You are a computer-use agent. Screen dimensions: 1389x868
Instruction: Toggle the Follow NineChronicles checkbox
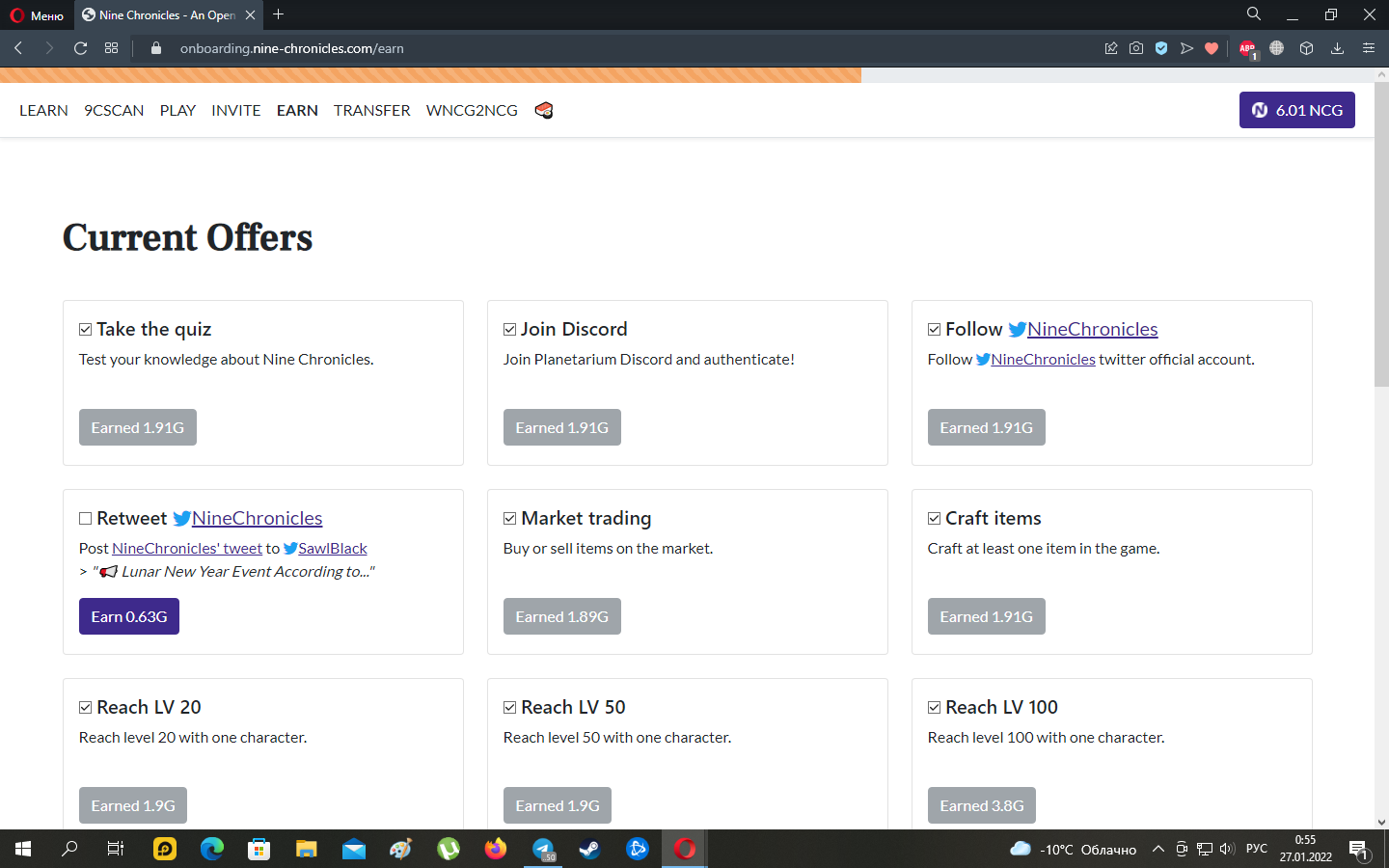935,330
